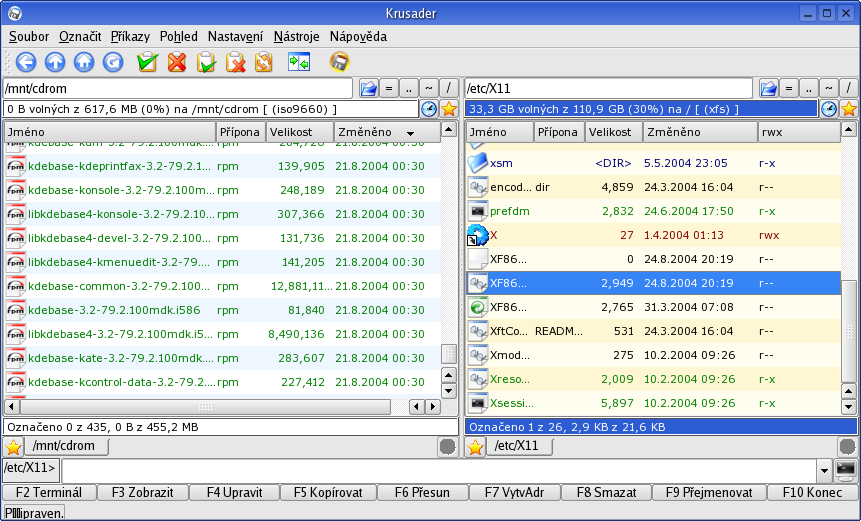Set left panel equal to other panel
The image size is (861, 521).
pos(389,88)
